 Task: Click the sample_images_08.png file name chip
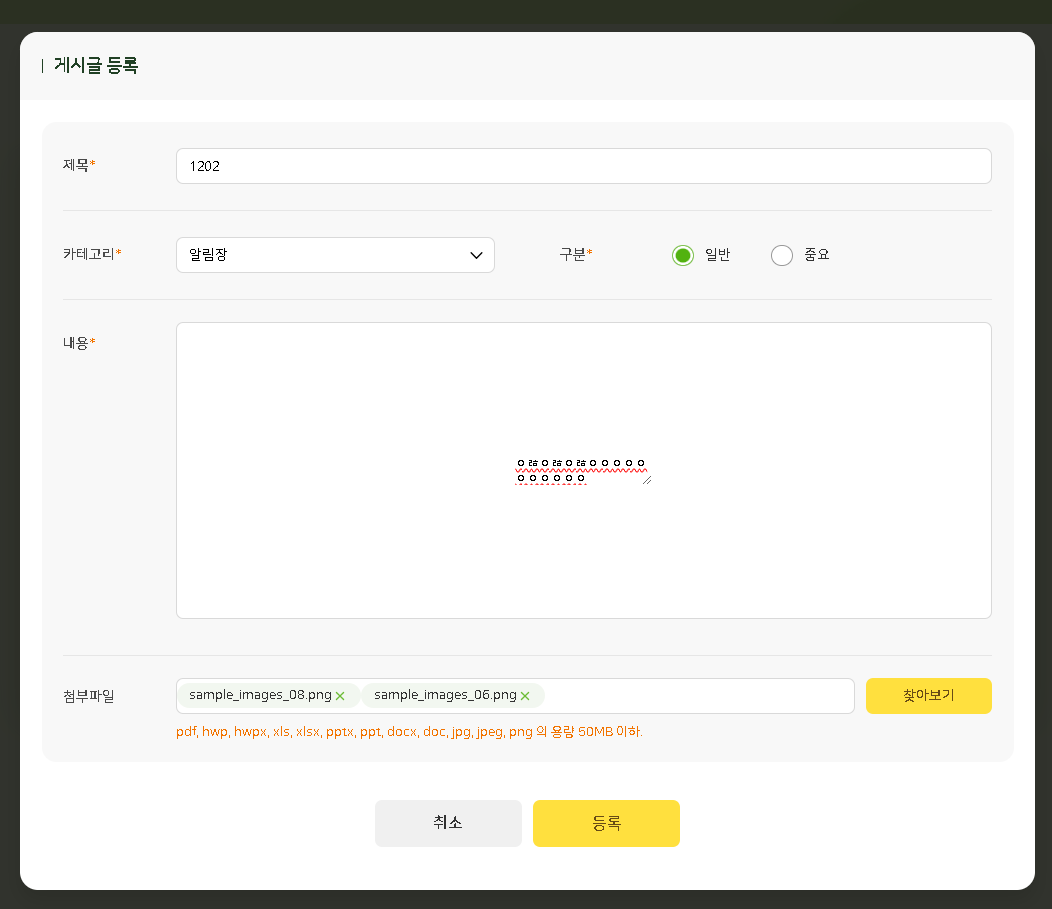pyautogui.click(x=259, y=696)
